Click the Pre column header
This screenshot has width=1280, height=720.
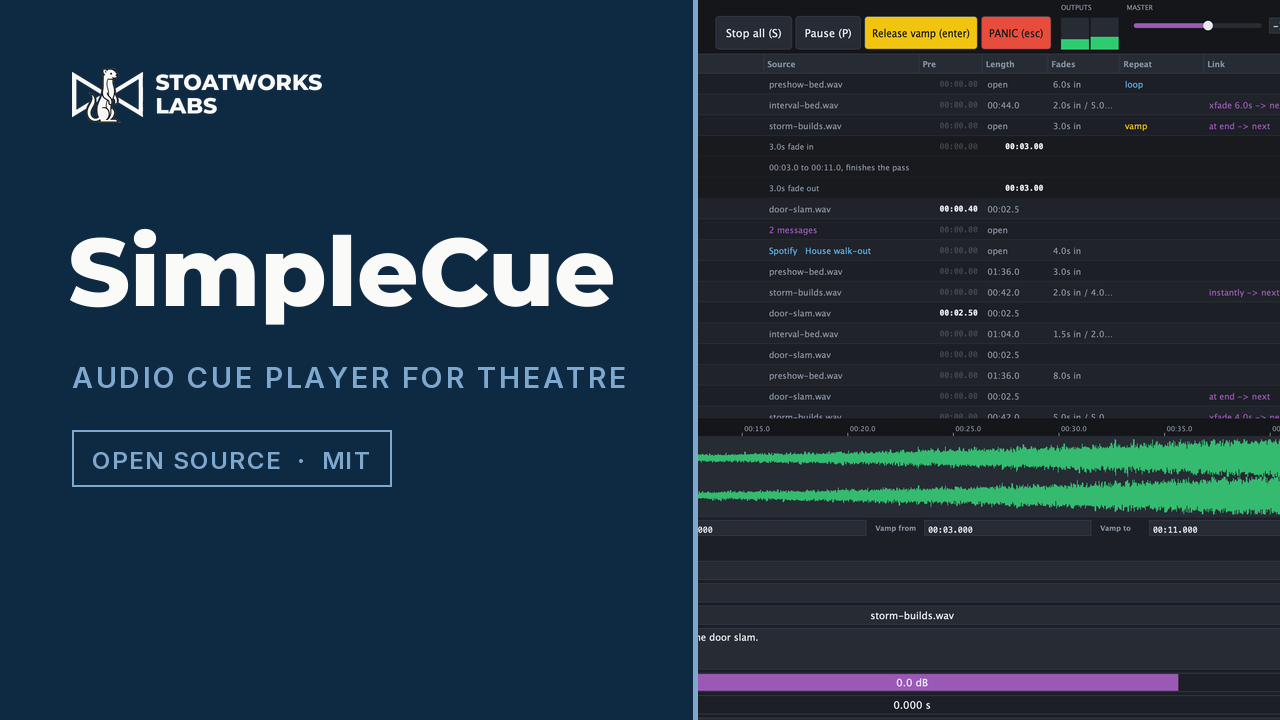click(x=950, y=64)
